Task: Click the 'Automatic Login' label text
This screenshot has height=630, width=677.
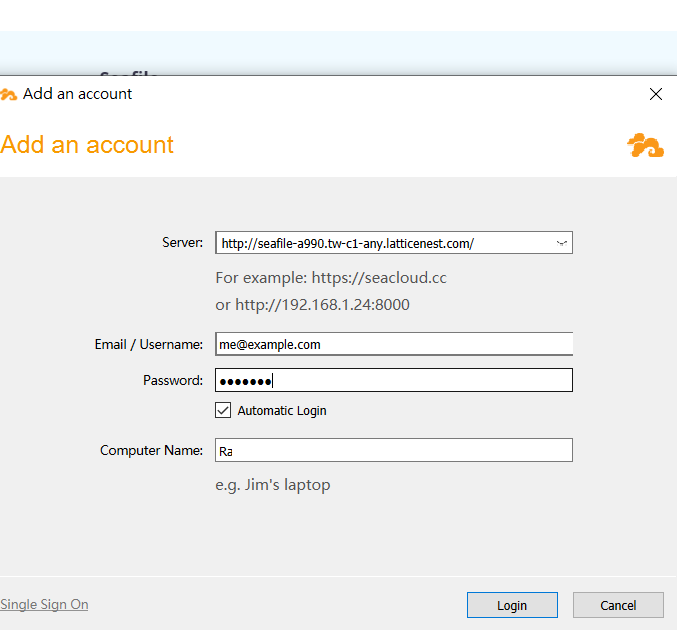Action: click(282, 410)
